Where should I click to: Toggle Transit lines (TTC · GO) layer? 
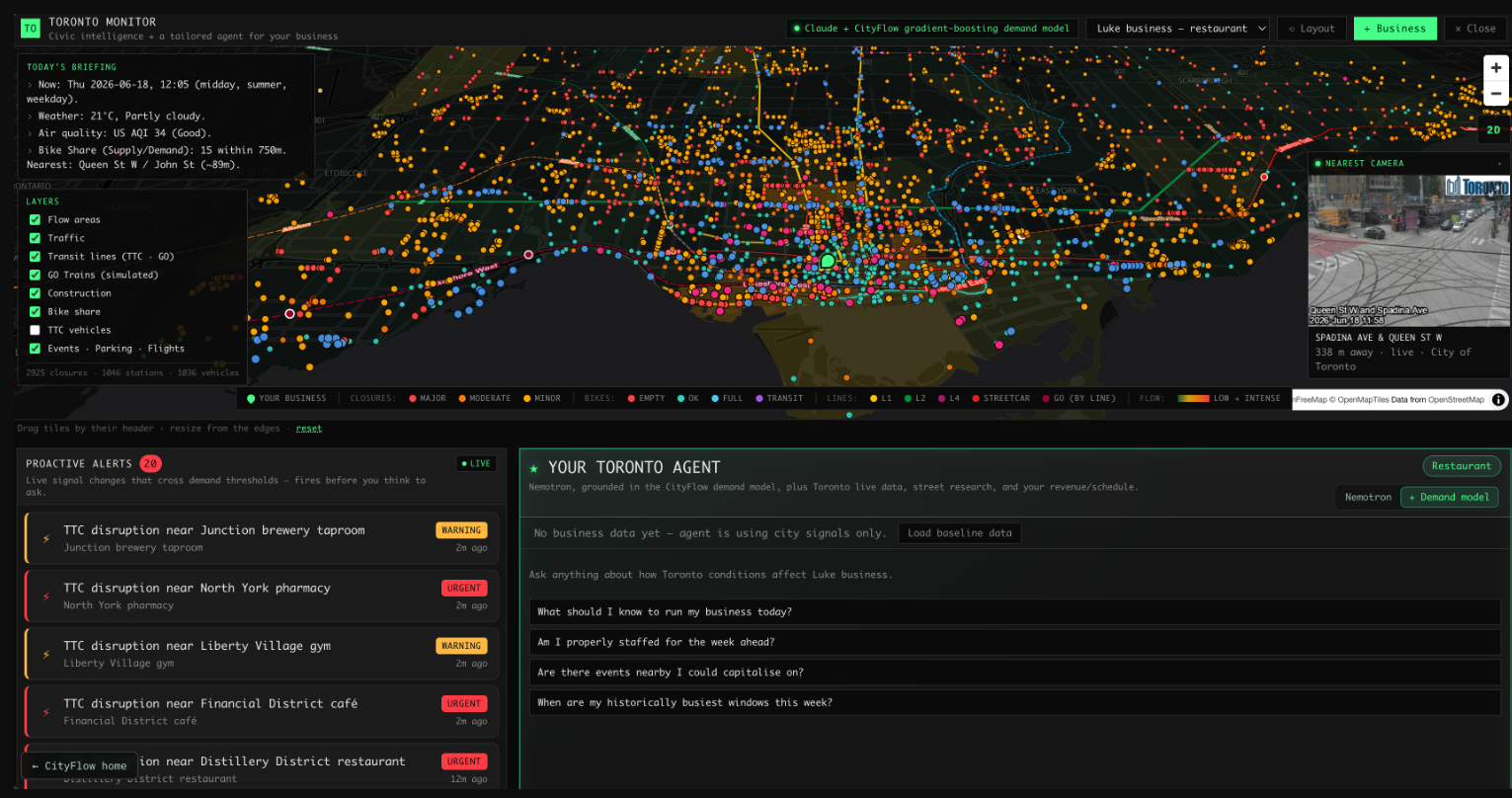36,257
